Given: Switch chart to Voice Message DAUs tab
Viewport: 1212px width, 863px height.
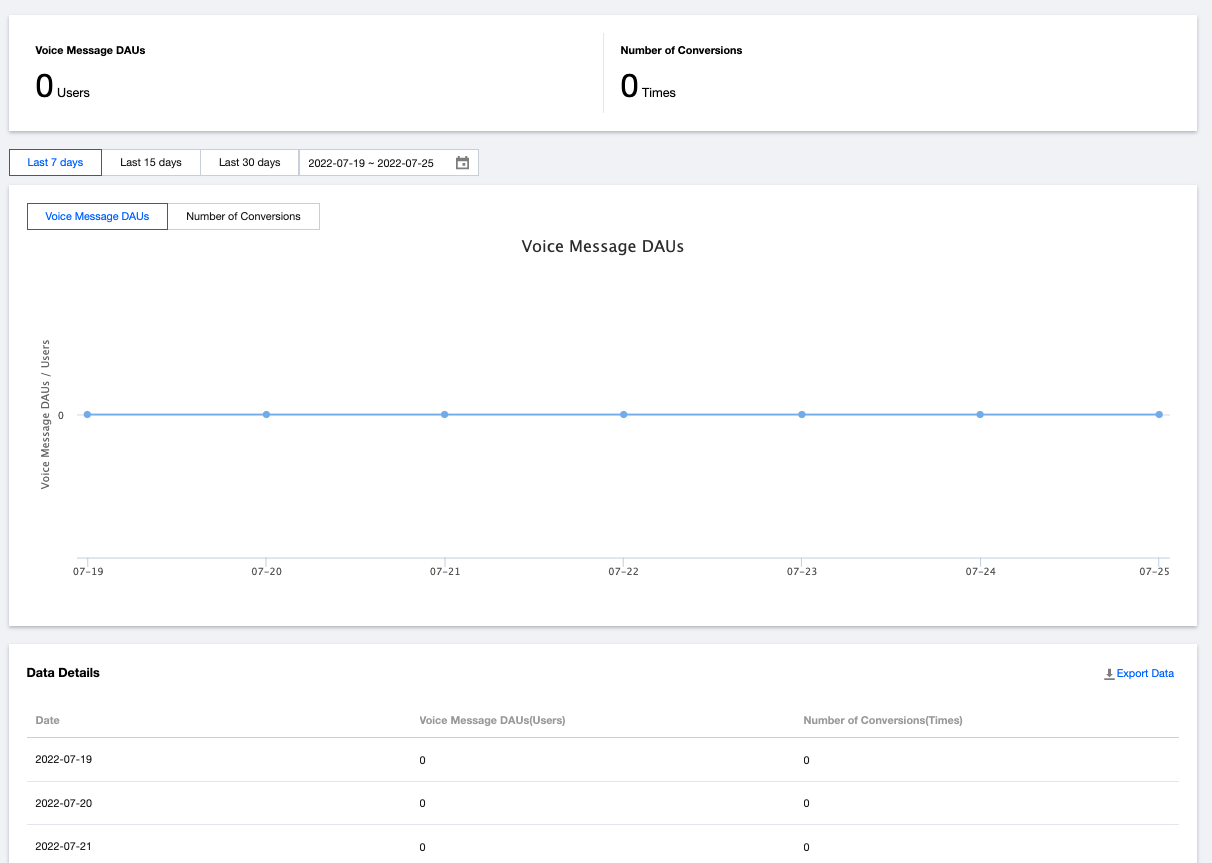Looking at the screenshot, I should pos(97,216).
